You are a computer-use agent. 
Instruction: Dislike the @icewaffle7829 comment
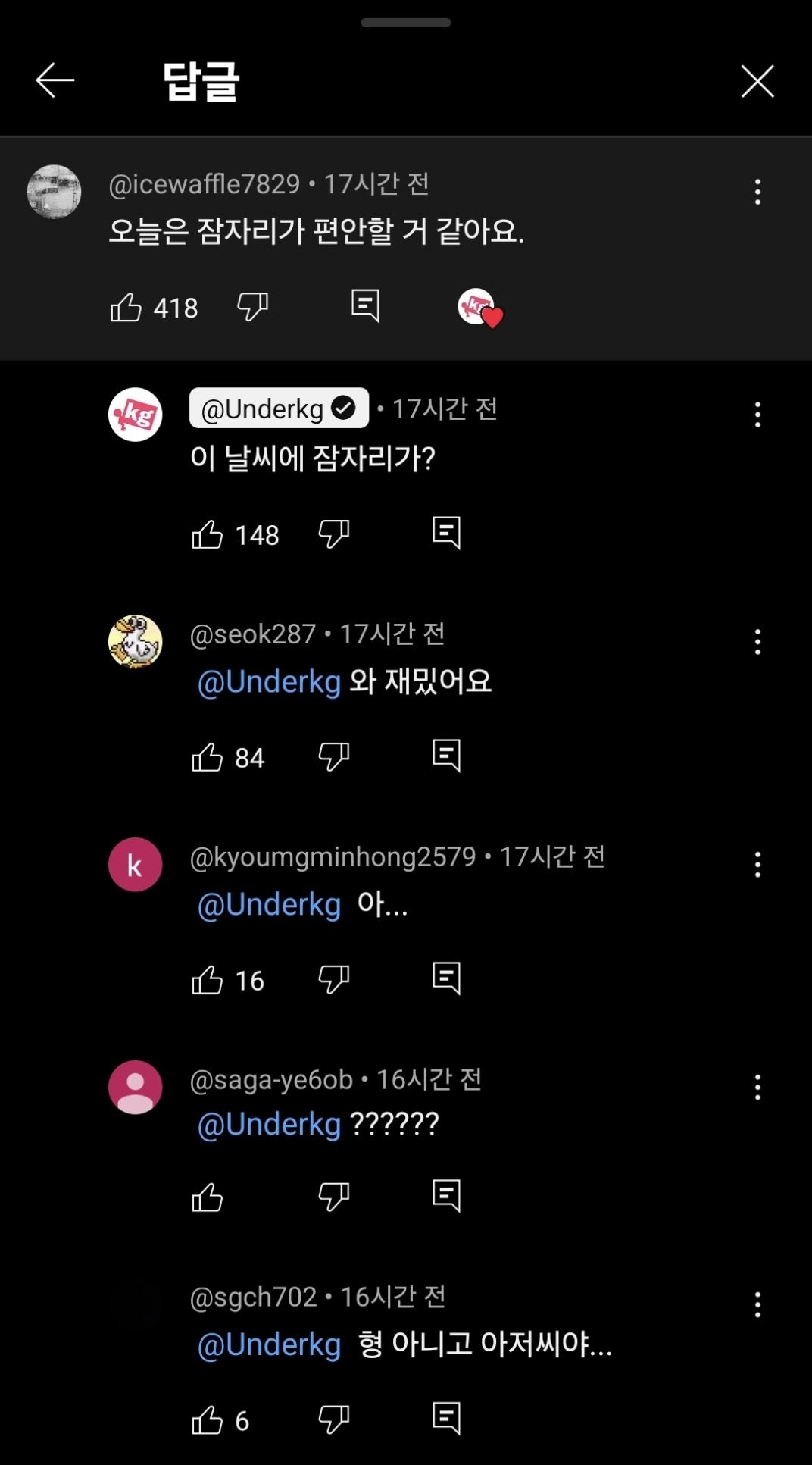point(252,307)
